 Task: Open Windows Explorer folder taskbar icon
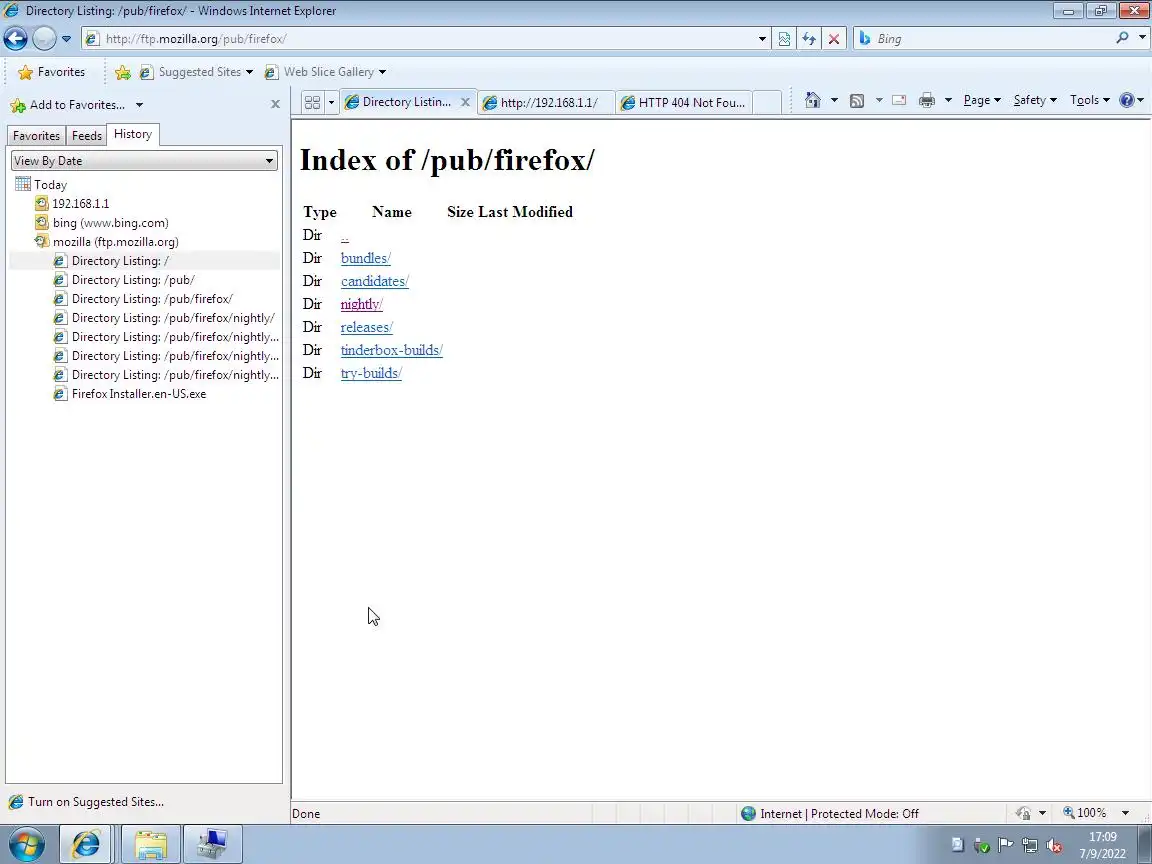151,845
